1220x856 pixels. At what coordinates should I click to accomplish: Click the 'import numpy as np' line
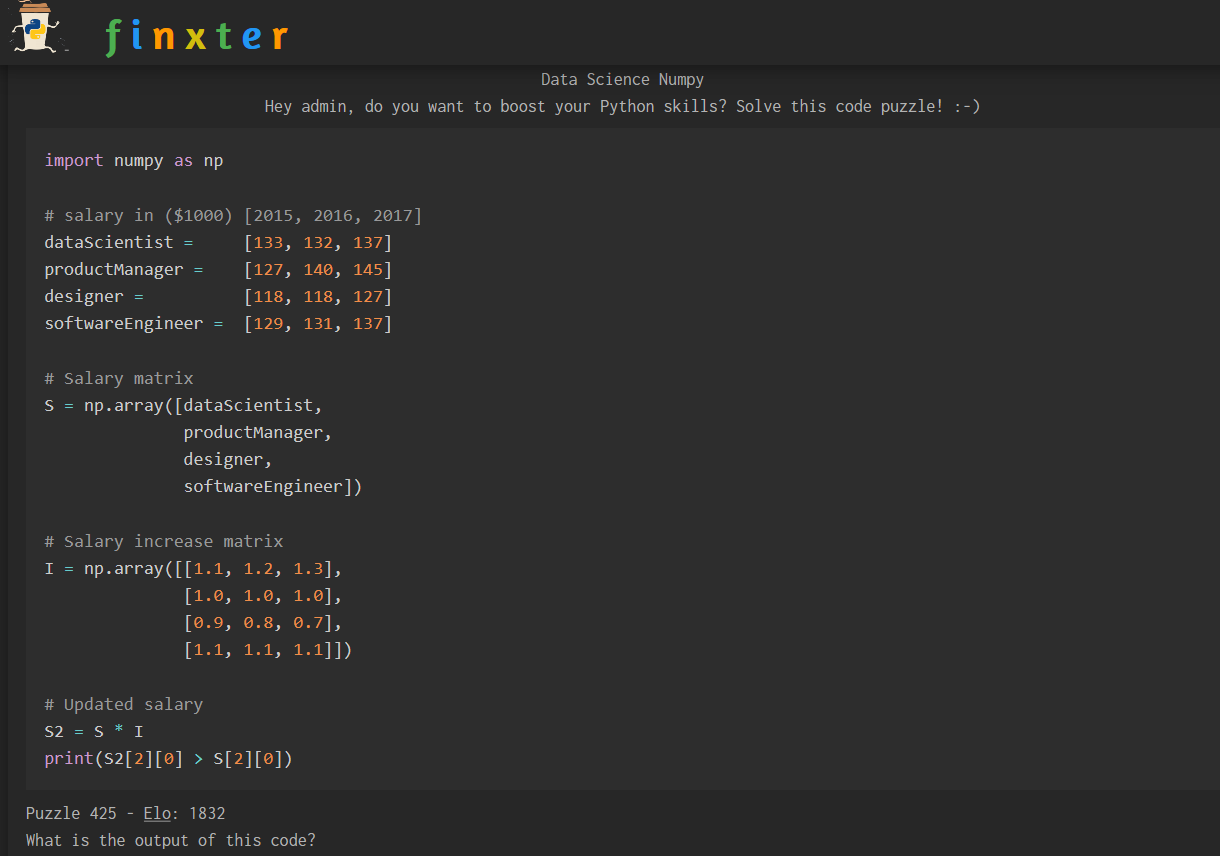134,160
